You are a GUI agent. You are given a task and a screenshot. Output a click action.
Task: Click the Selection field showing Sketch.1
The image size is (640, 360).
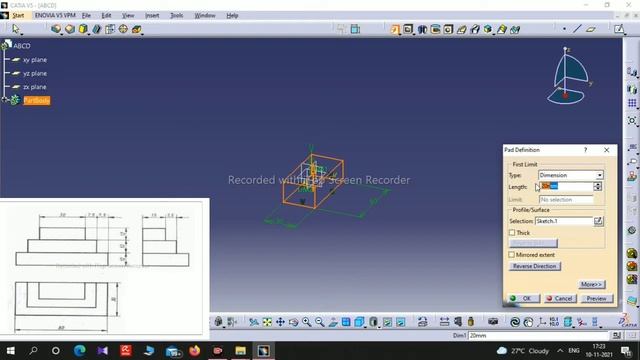click(x=564, y=221)
